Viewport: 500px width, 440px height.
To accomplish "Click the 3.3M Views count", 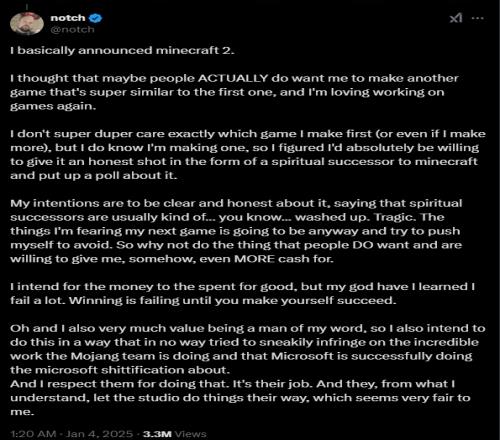I will (175, 434).
